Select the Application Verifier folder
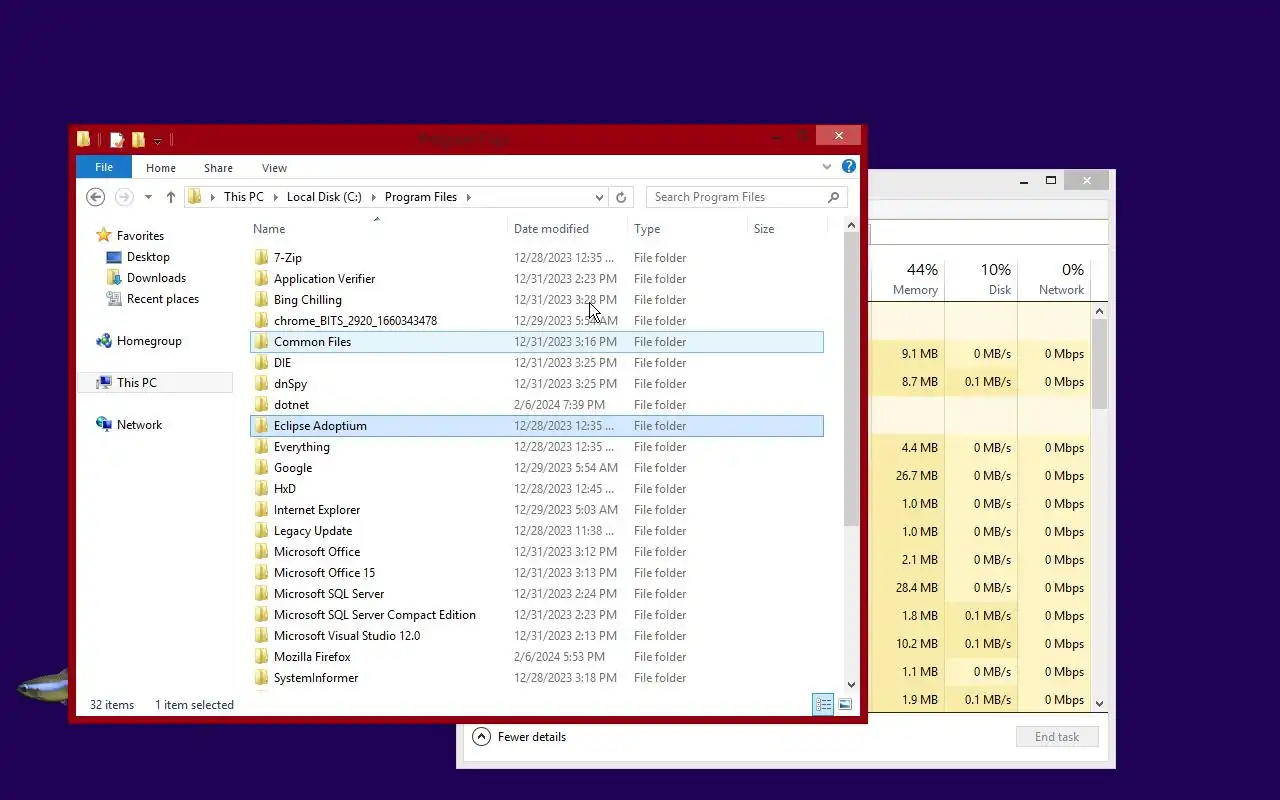The image size is (1280, 800). pos(325,279)
